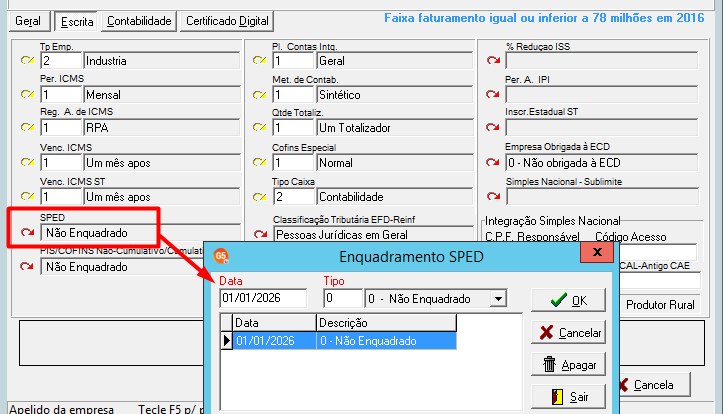The width and height of the screenshot is (723, 414).
Task: Click the Data input field in the dialog
Action: point(263,298)
